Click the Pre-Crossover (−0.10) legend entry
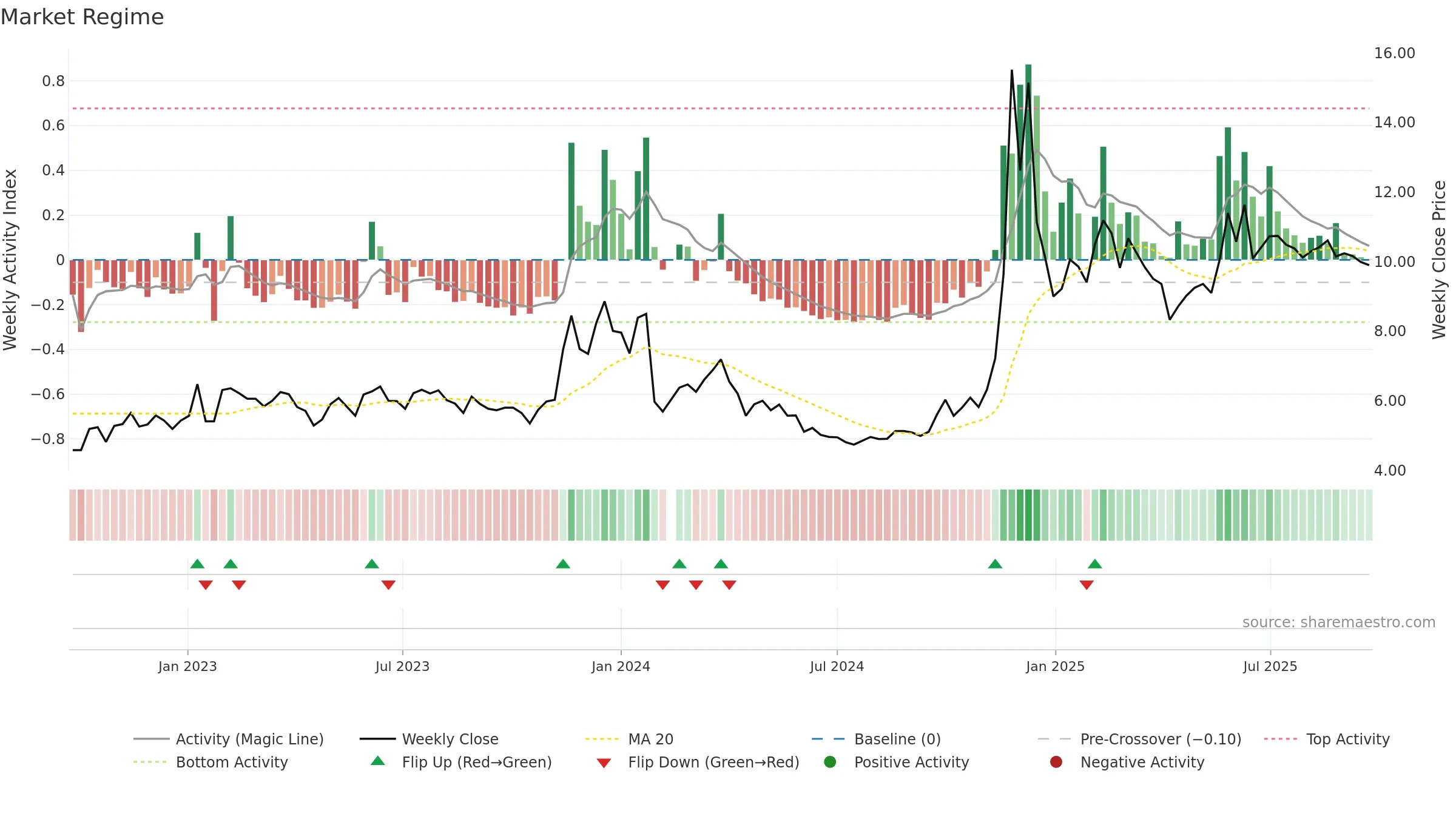 pos(1139,739)
